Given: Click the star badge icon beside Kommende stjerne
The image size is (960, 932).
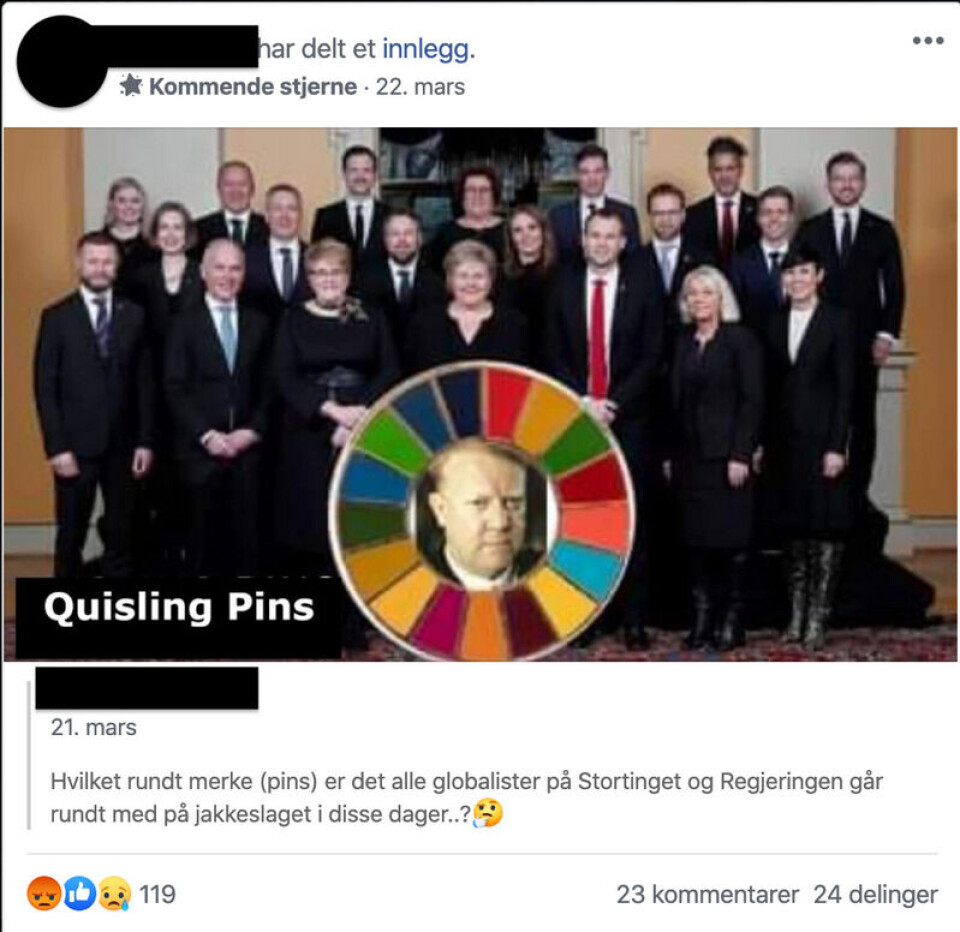Looking at the screenshot, I should click(131, 86).
